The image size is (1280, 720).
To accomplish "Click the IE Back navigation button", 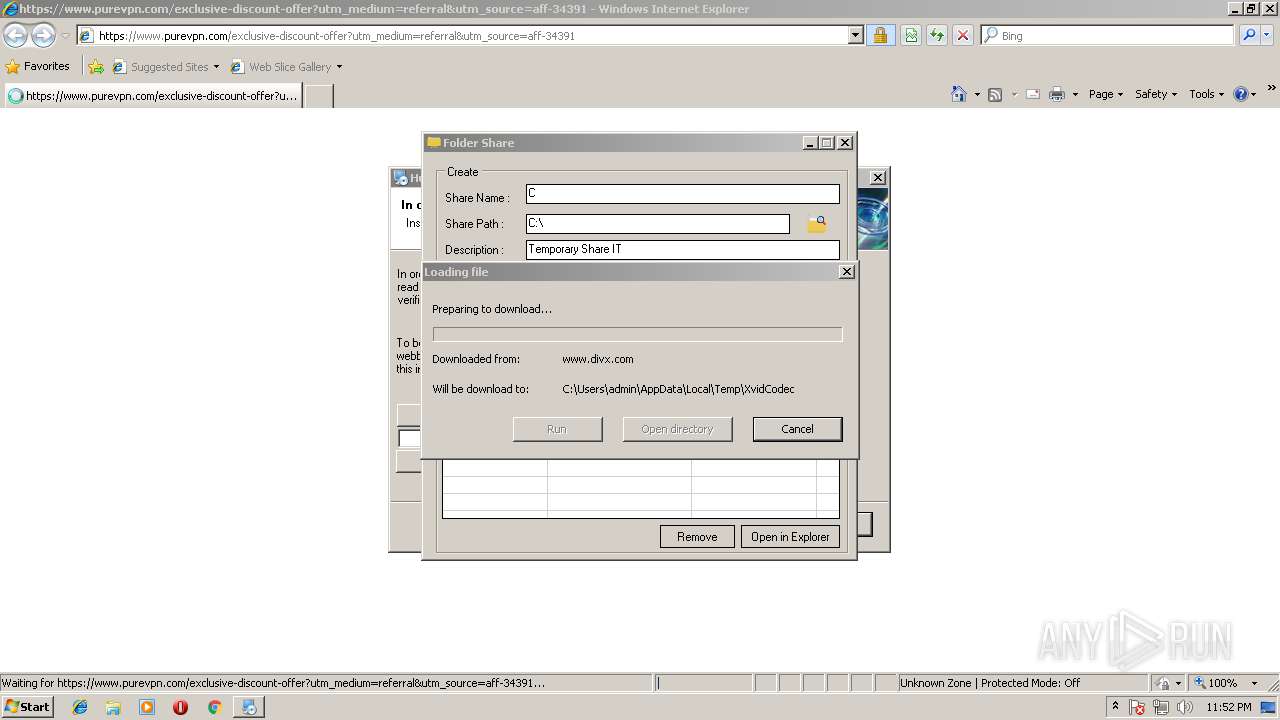I will [x=15, y=35].
